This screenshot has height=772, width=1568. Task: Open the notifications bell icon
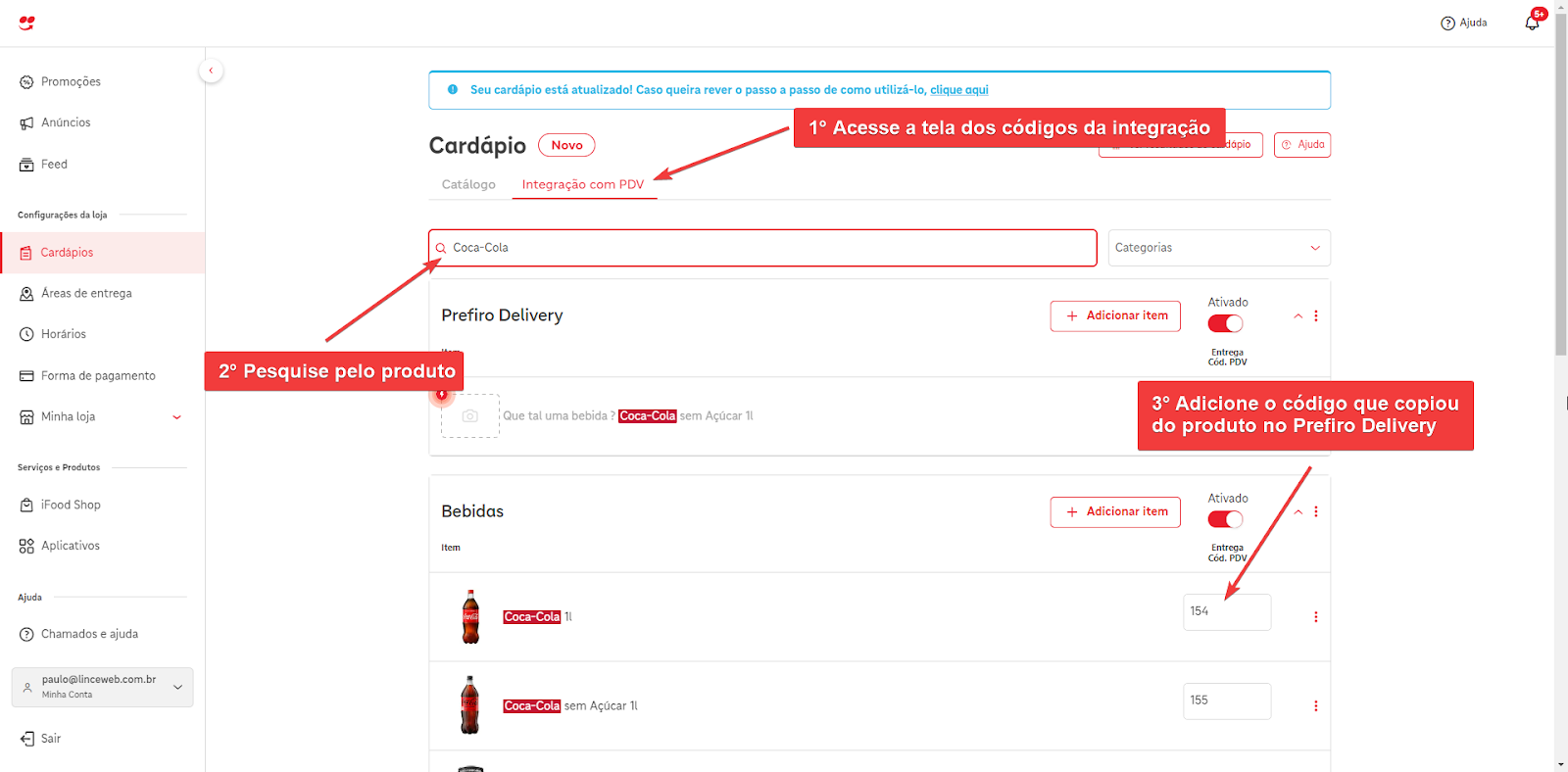(1532, 23)
